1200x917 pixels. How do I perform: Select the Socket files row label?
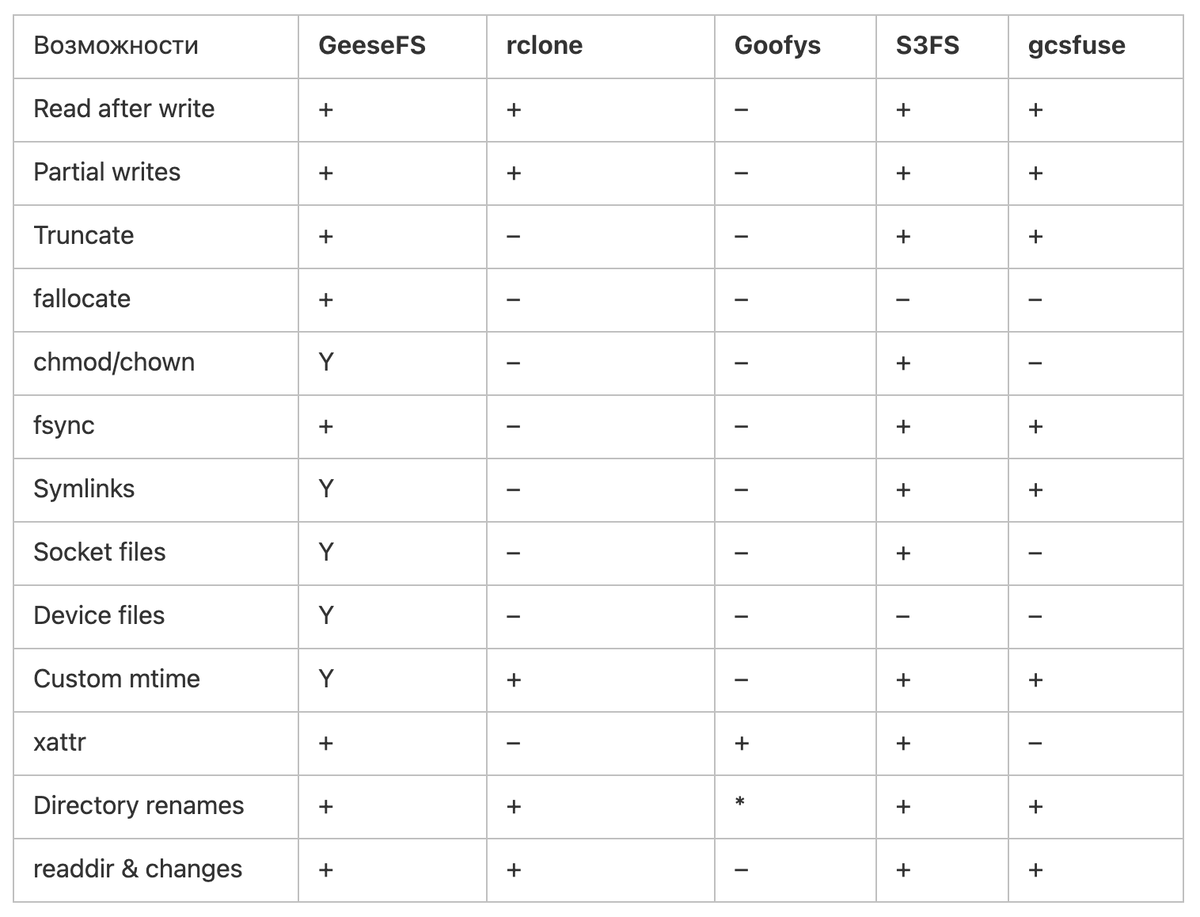100,552
